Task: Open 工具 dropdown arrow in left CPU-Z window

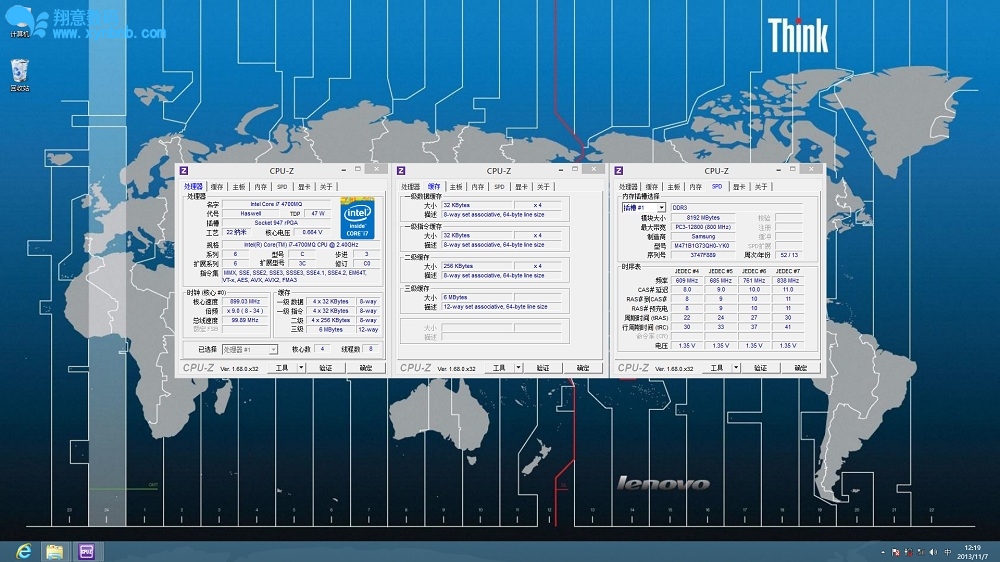Action: click(x=301, y=368)
